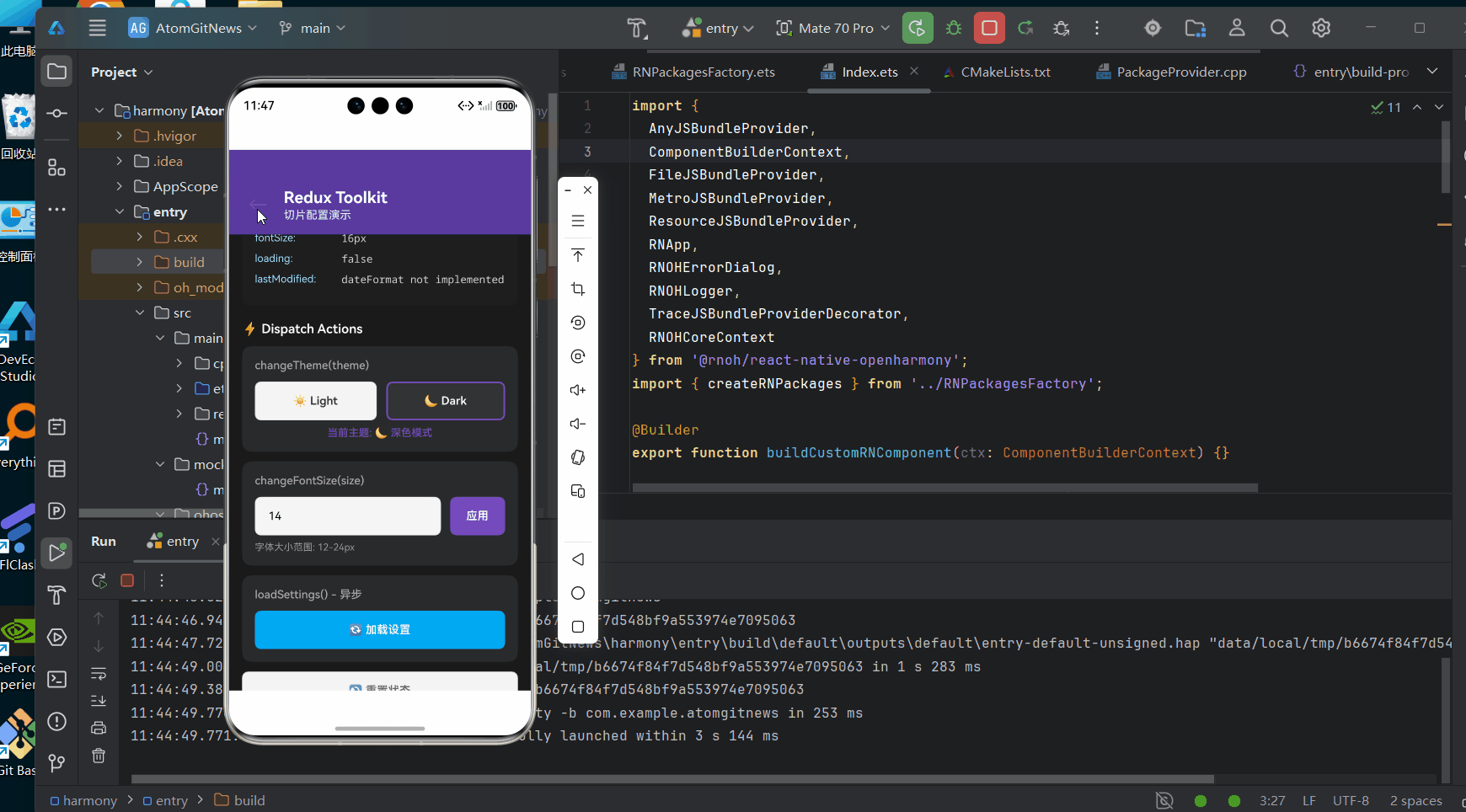The image size is (1466, 812).
Task: Go back in Redux Toolkit screen
Action: (258, 205)
